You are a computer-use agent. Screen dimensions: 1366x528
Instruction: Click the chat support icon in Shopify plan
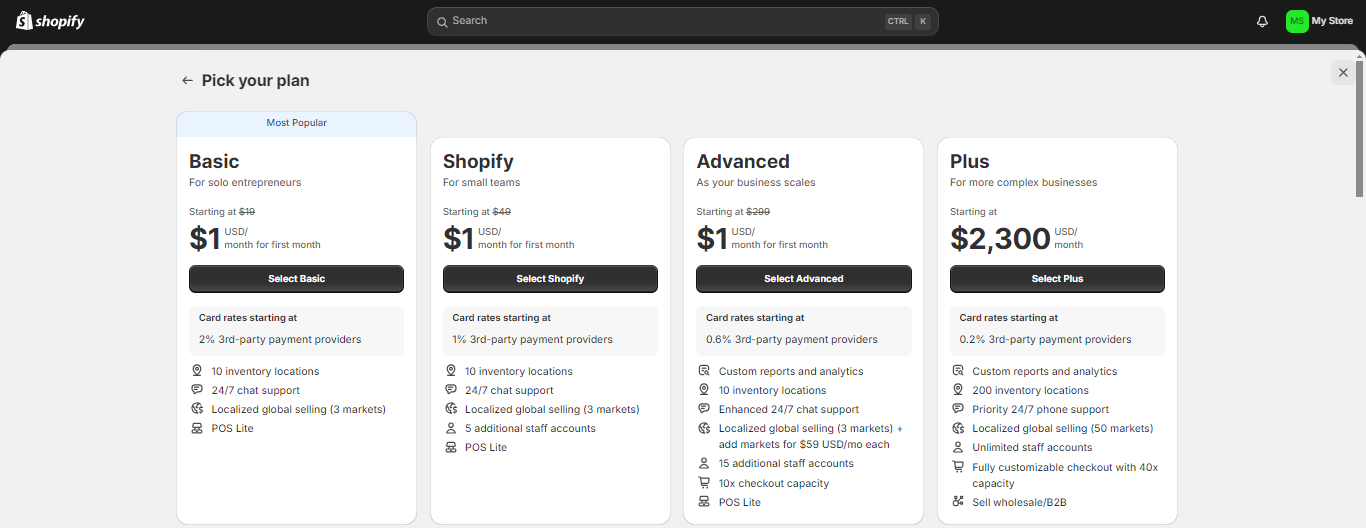point(451,390)
